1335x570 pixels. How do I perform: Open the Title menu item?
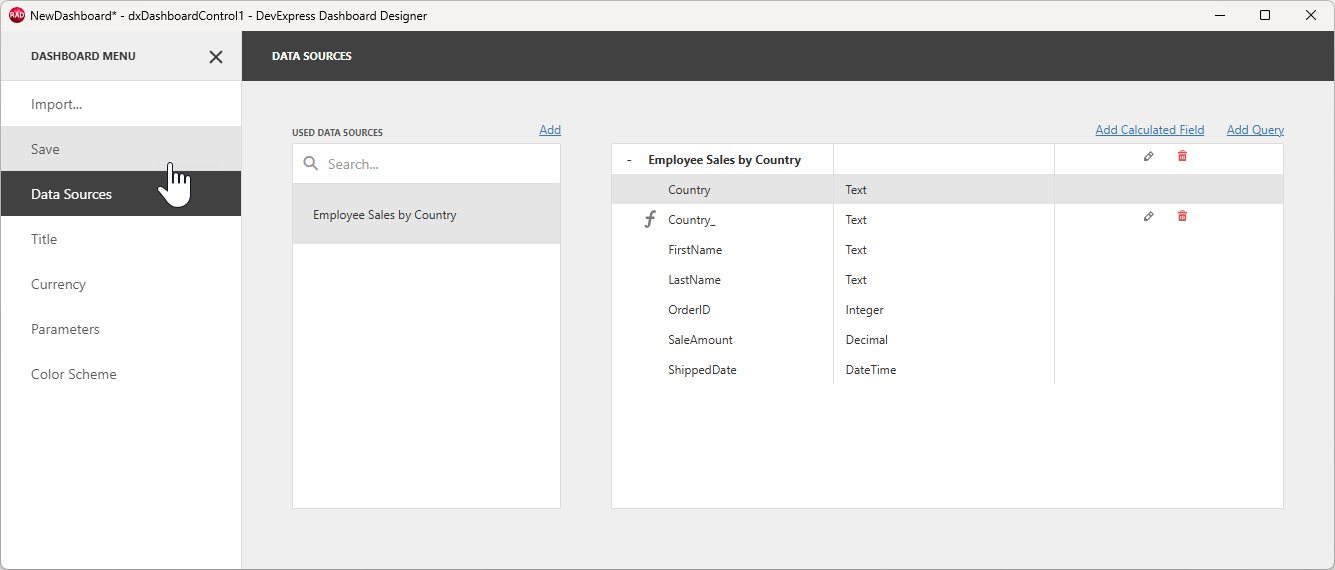pos(121,239)
